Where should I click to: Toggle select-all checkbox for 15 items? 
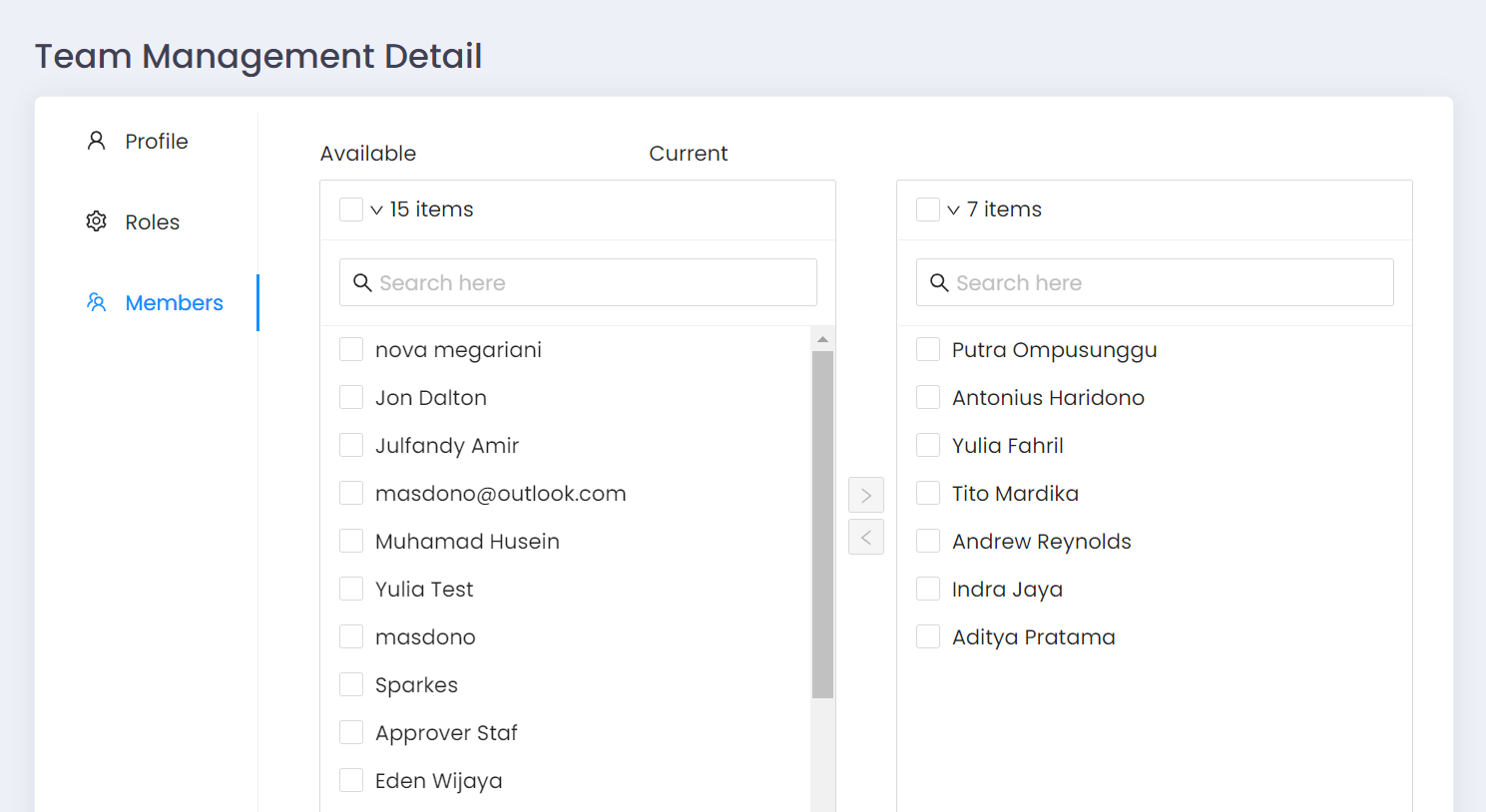click(x=351, y=209)
